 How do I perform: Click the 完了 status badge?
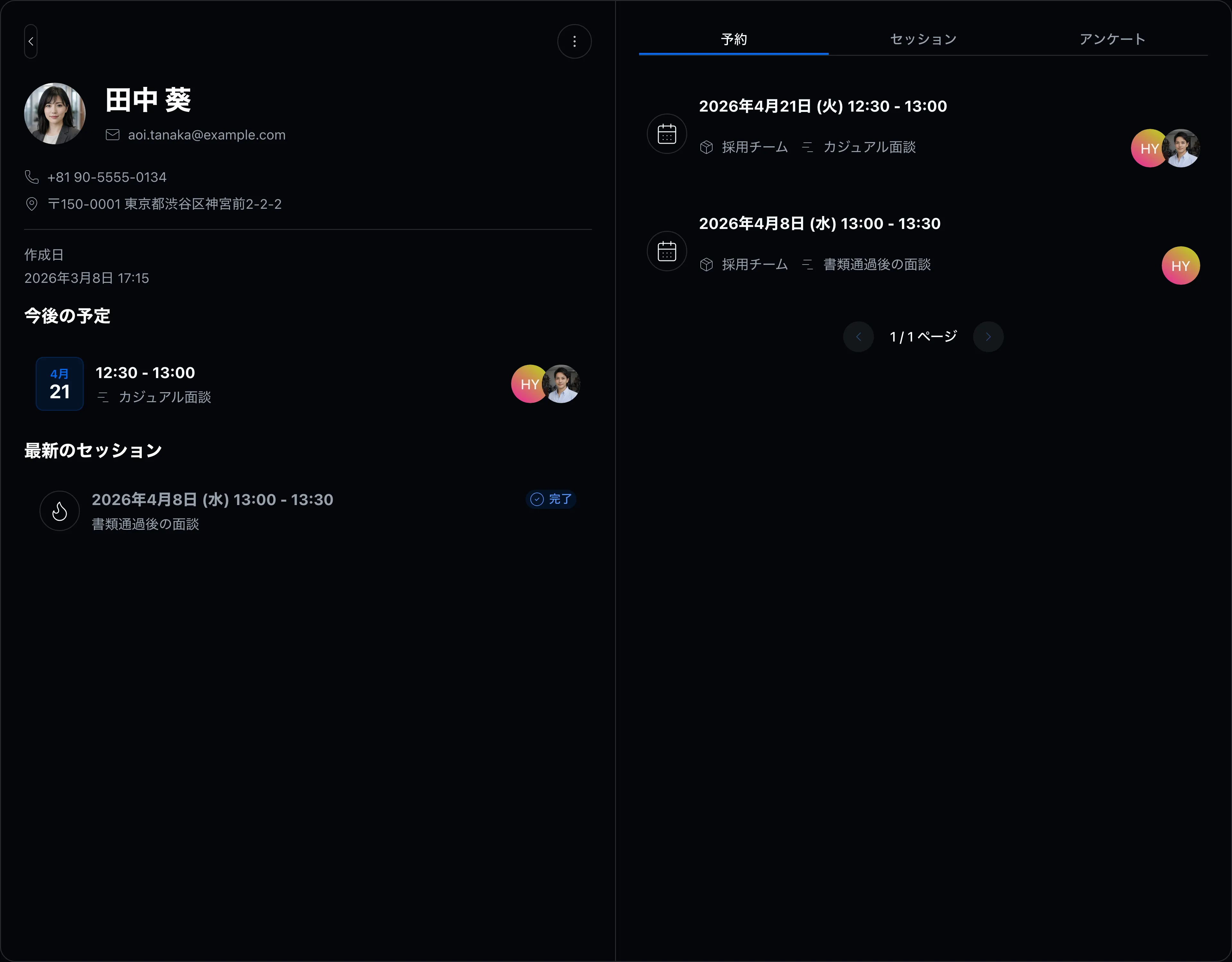click(551, 499)
